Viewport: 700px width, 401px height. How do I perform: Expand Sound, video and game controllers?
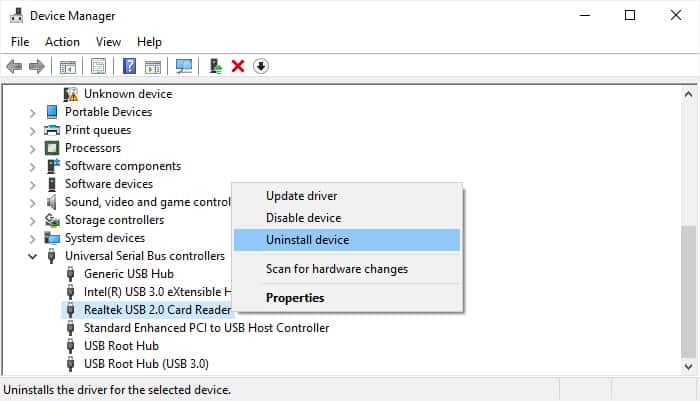[x=32, y=203]
